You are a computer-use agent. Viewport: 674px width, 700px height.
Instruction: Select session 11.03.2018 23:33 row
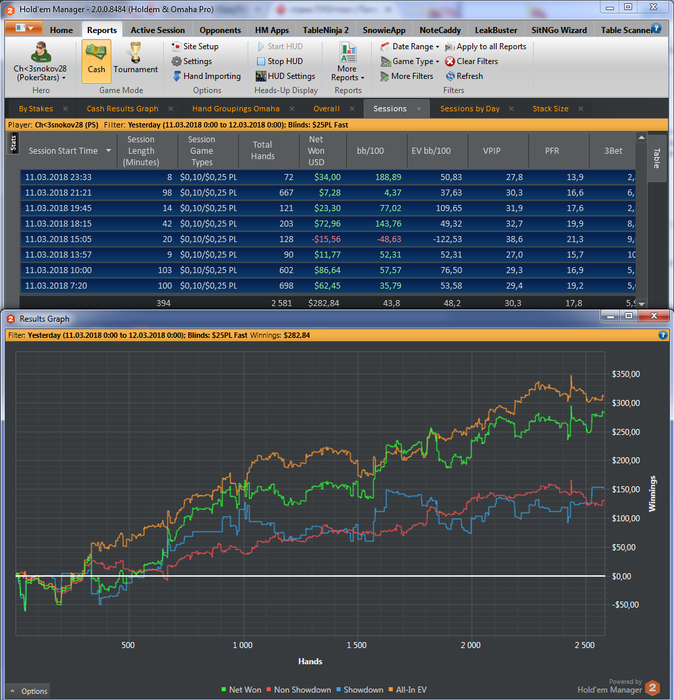[x=328, y=177]
